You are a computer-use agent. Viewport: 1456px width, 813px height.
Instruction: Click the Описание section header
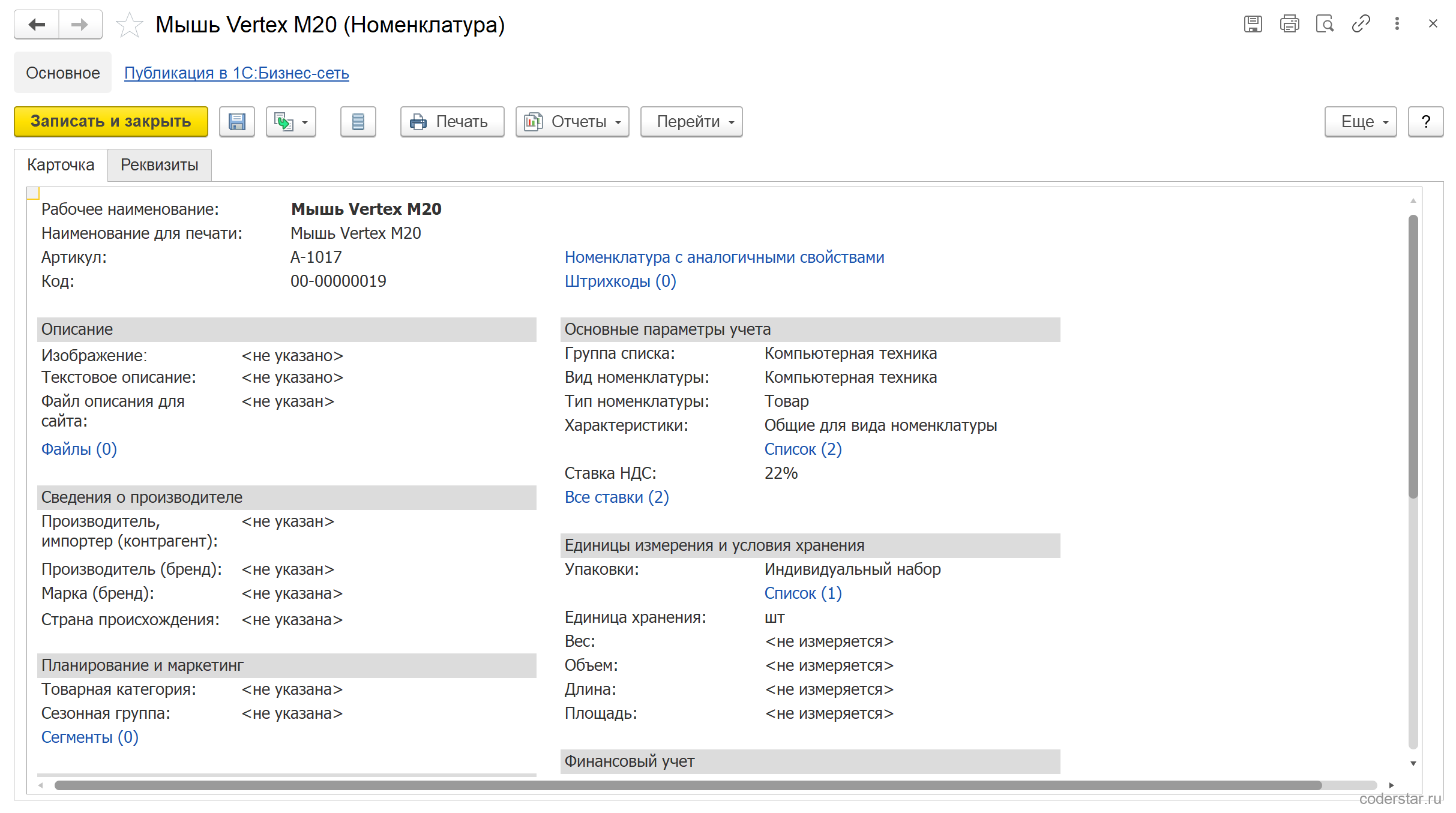click(287, 329)
